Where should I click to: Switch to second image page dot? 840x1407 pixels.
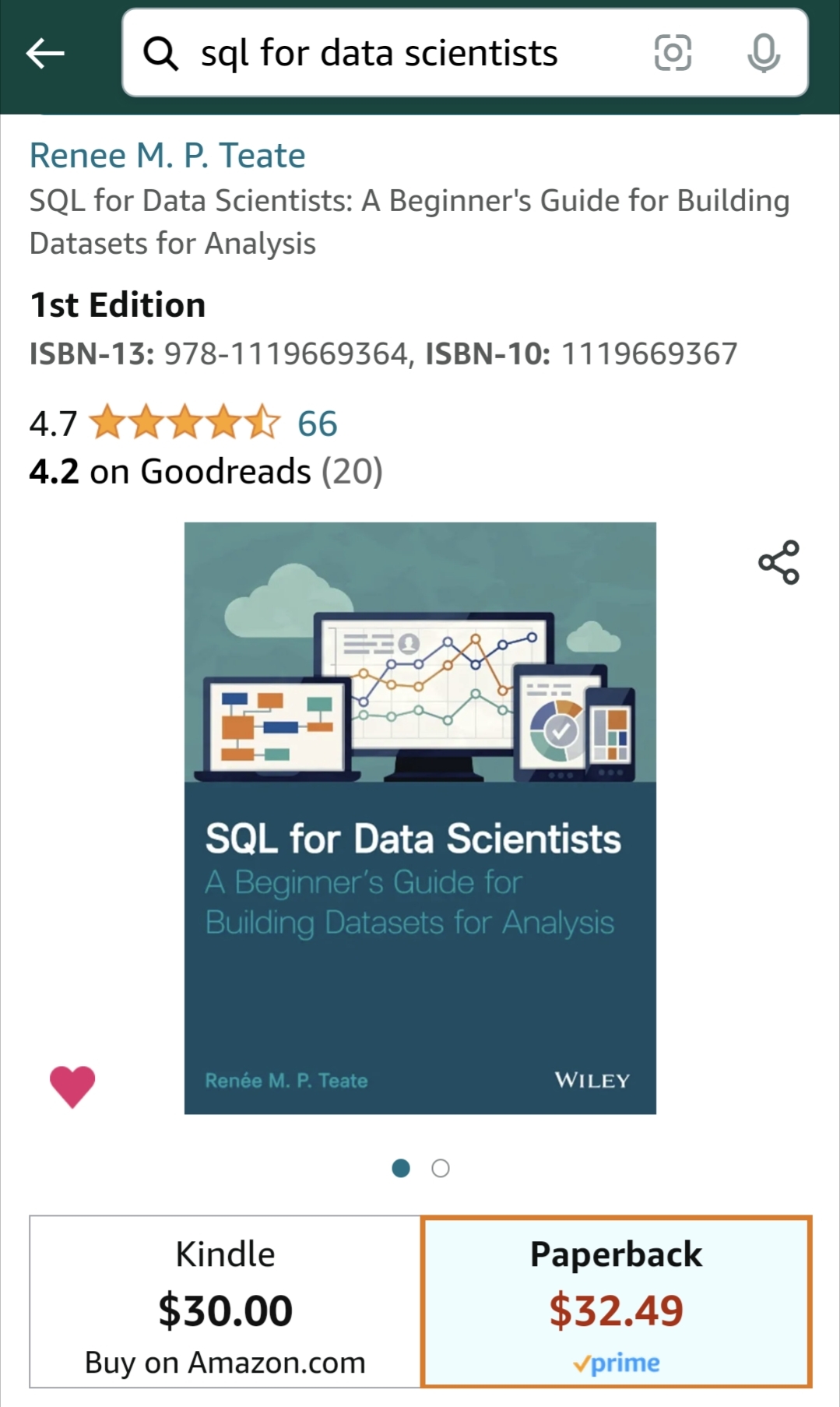pos(441,1168)
